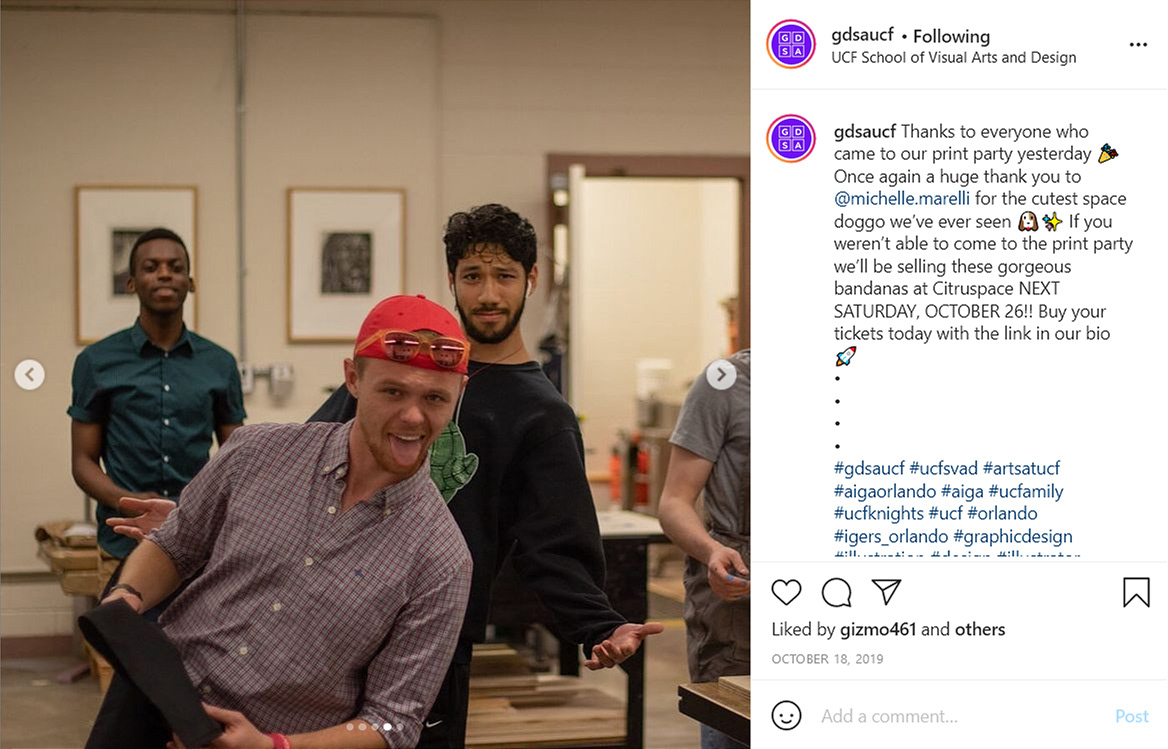Select the carousel dot indicators
This screenshot has width=1168, height=749.
click(x=375, y=727)
